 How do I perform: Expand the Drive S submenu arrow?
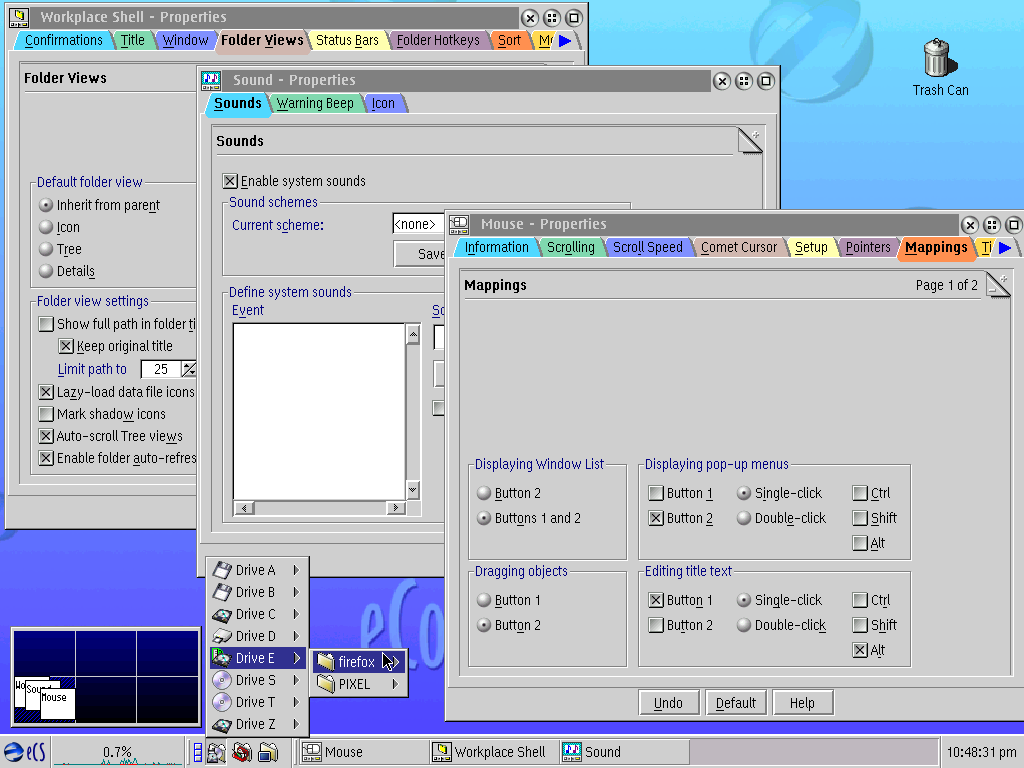click(x=296, y=680)
